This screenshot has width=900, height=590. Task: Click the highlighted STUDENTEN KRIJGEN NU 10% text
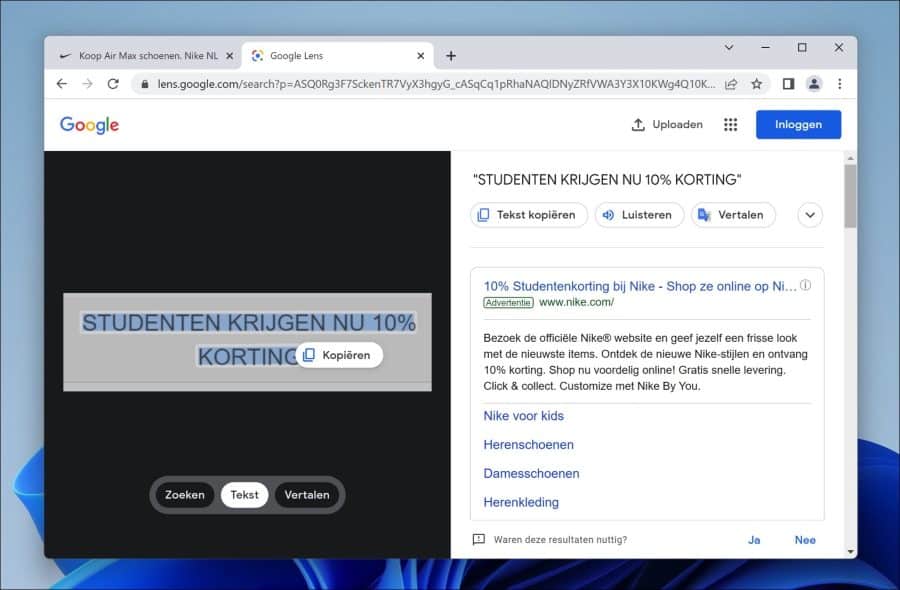(249, 323)
